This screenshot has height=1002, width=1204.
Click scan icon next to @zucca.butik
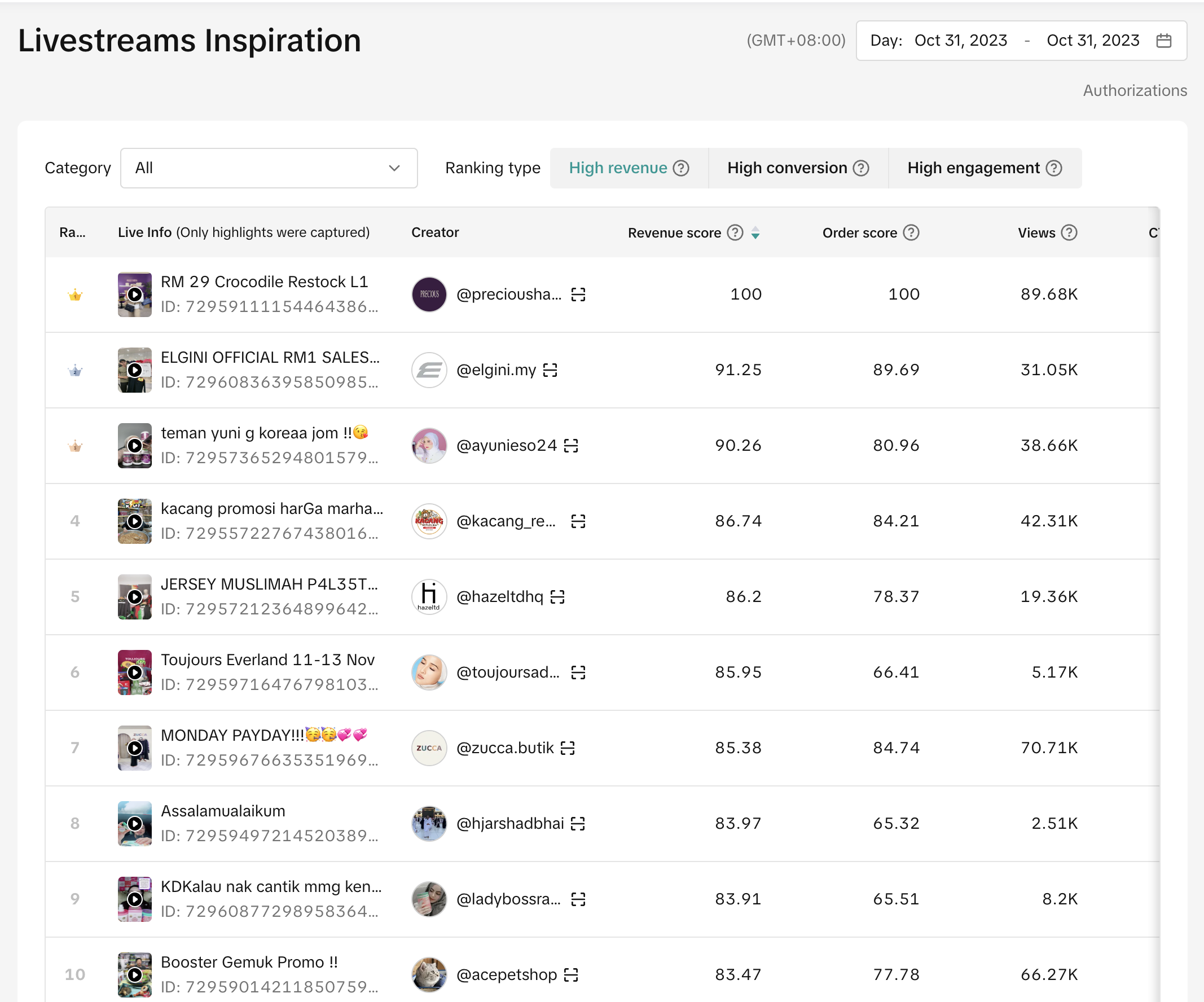pos(567,748)
